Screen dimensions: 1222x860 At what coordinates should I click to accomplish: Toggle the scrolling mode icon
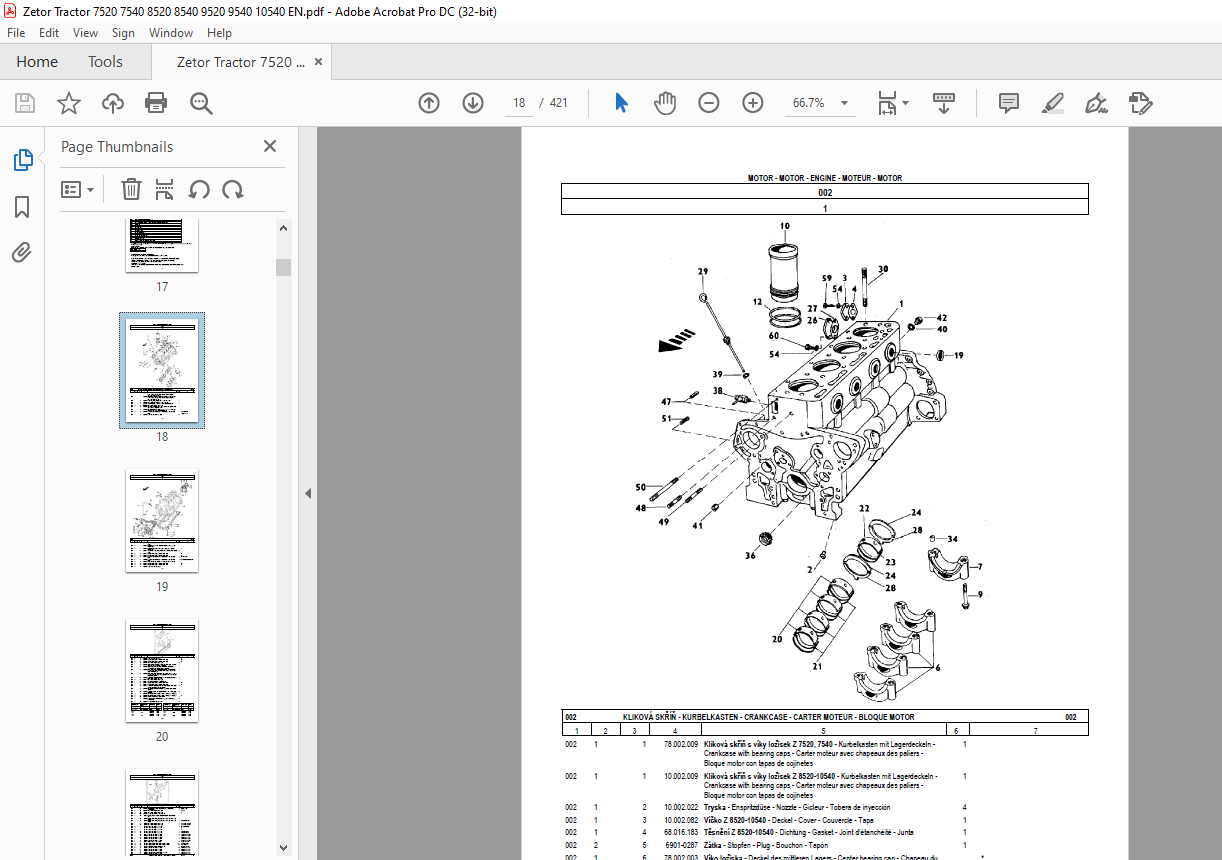click(945, 103)
